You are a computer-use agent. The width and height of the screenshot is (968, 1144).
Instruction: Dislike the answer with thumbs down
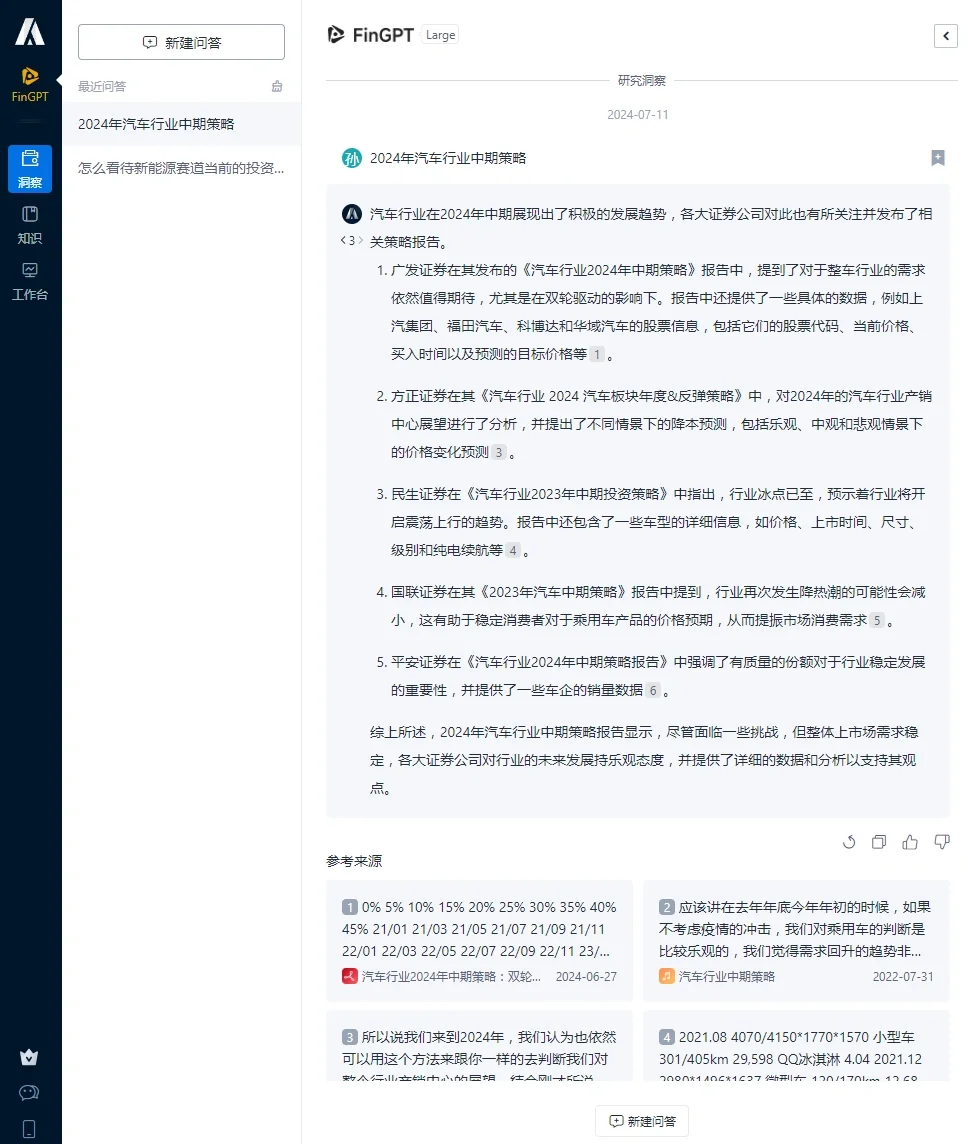pos(942,842)
